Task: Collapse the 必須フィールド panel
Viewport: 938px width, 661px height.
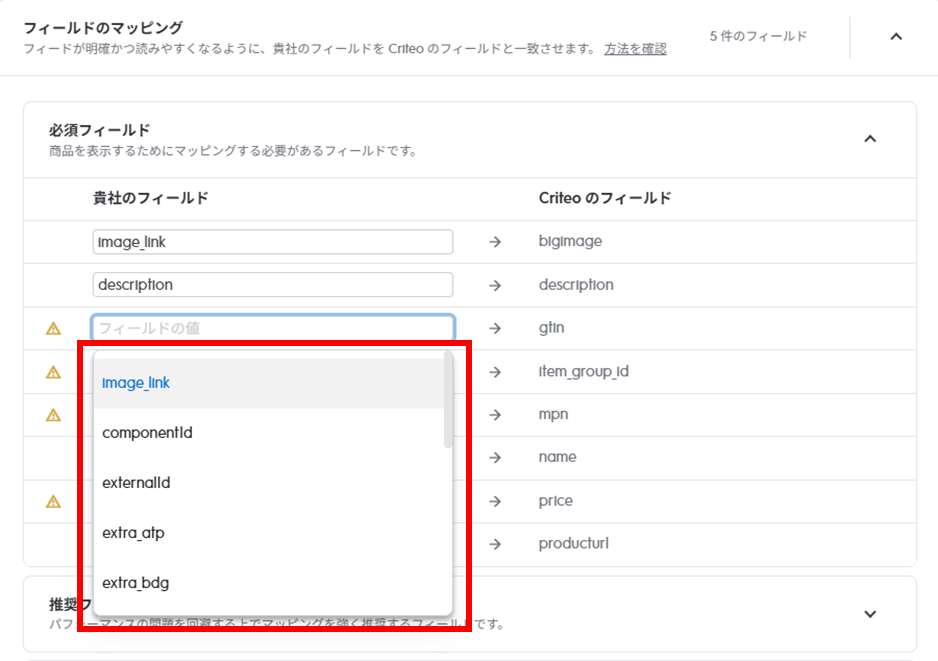Action: click(x=870, y=139)
